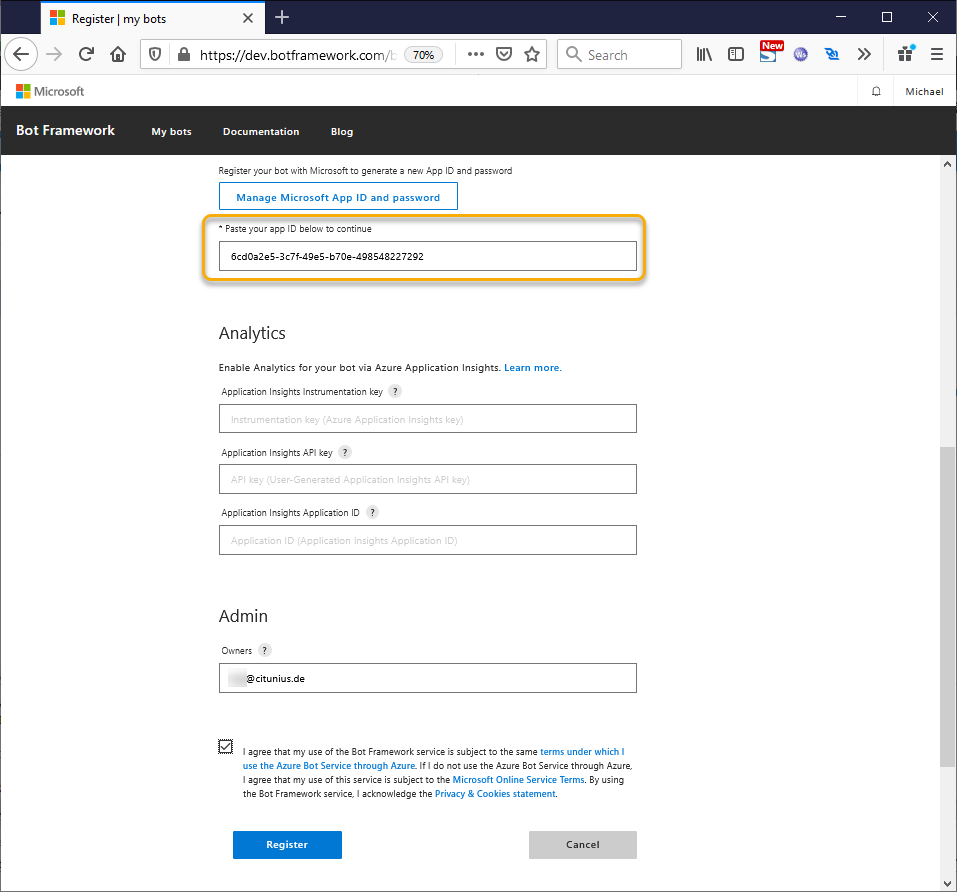The image size is (957, 892).
Task: Click the page scrollbar up arrow
Action: tap(947, 164)
